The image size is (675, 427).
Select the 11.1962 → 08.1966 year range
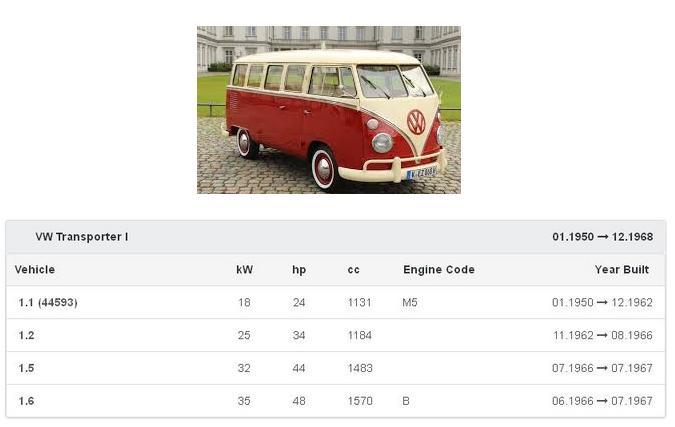[x=602, y=335]
